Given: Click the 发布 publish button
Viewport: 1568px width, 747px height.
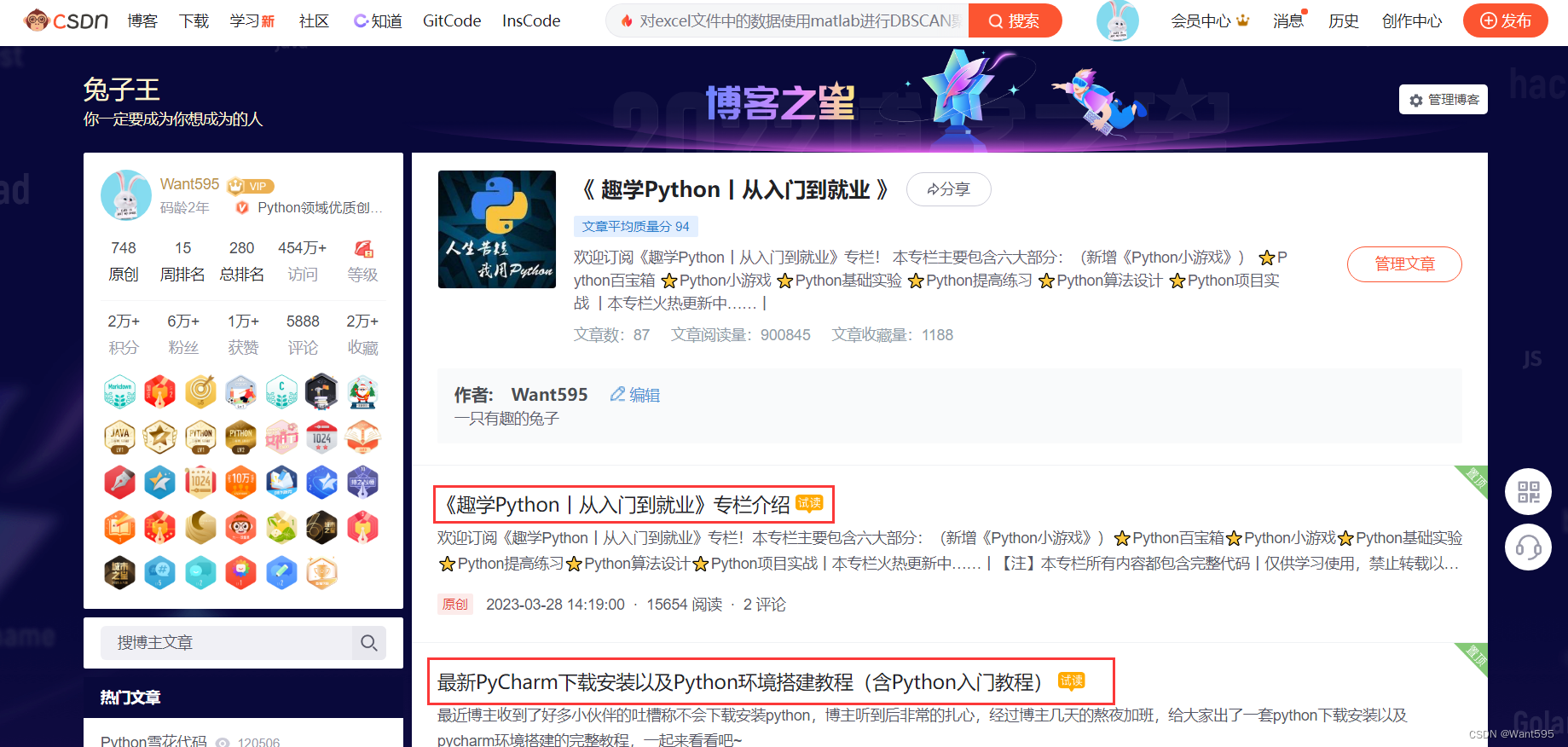Looking at the screenshot, I should pyautogui.click(x=1506, y=20).
